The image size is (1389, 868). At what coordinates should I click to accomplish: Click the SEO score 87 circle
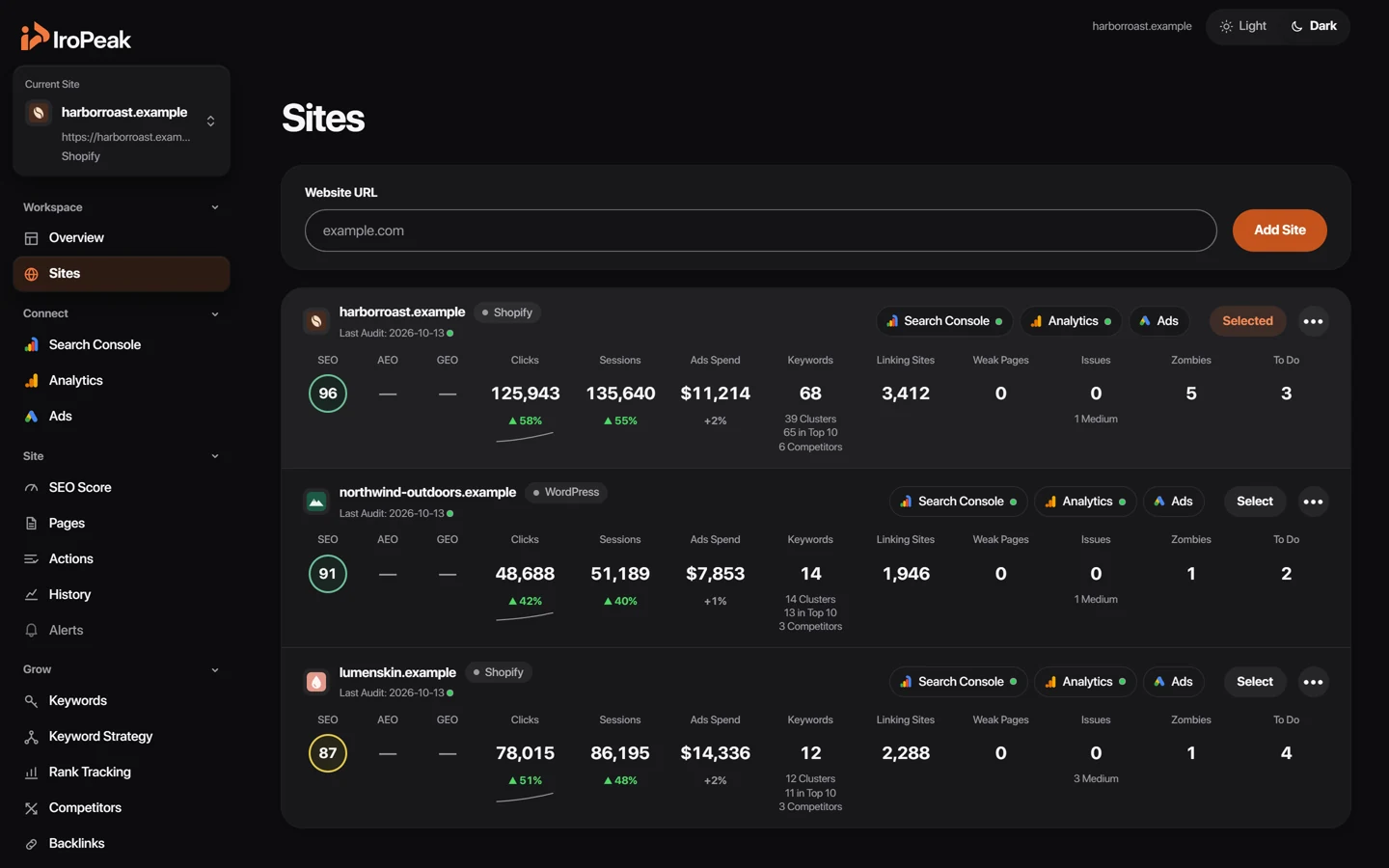[x=328, y=753]
